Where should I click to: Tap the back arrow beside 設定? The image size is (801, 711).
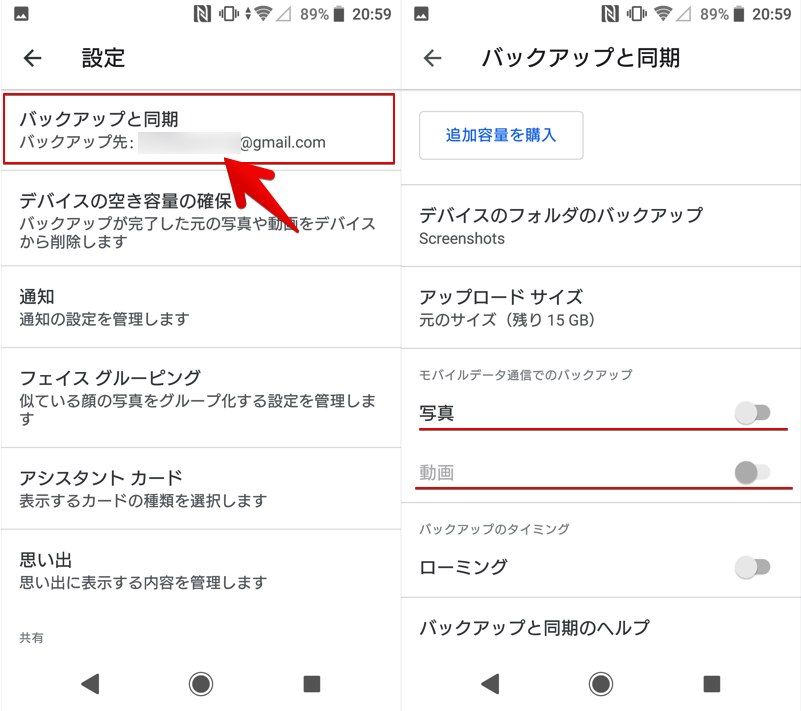tap(33, 58)
